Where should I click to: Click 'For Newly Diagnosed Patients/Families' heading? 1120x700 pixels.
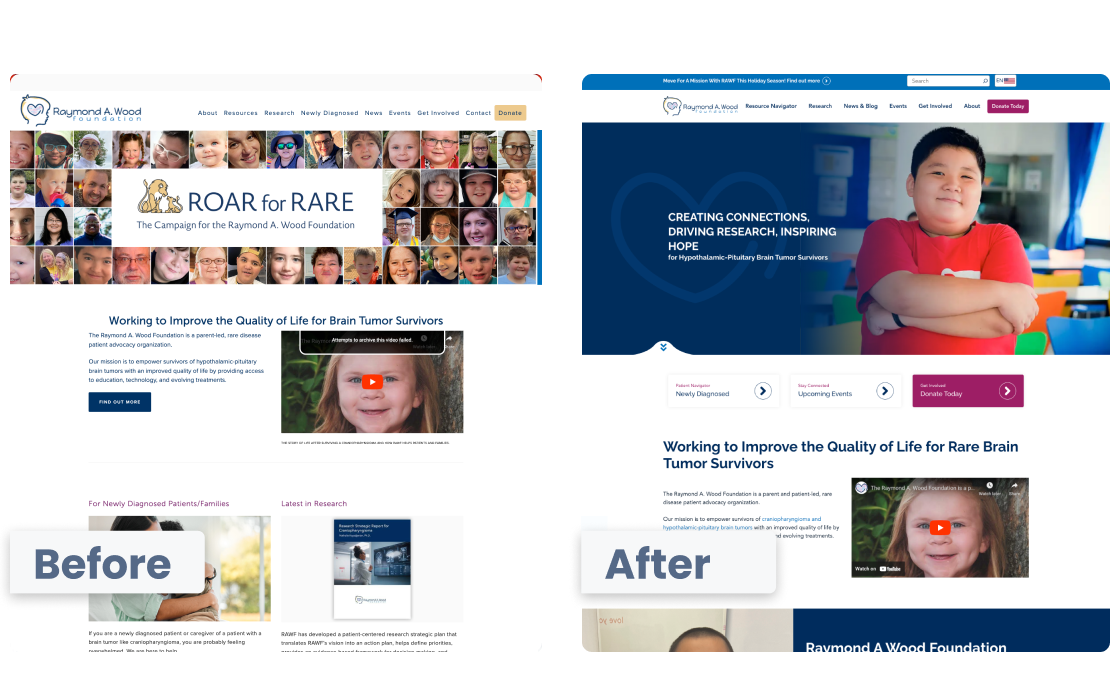[159, 504]
